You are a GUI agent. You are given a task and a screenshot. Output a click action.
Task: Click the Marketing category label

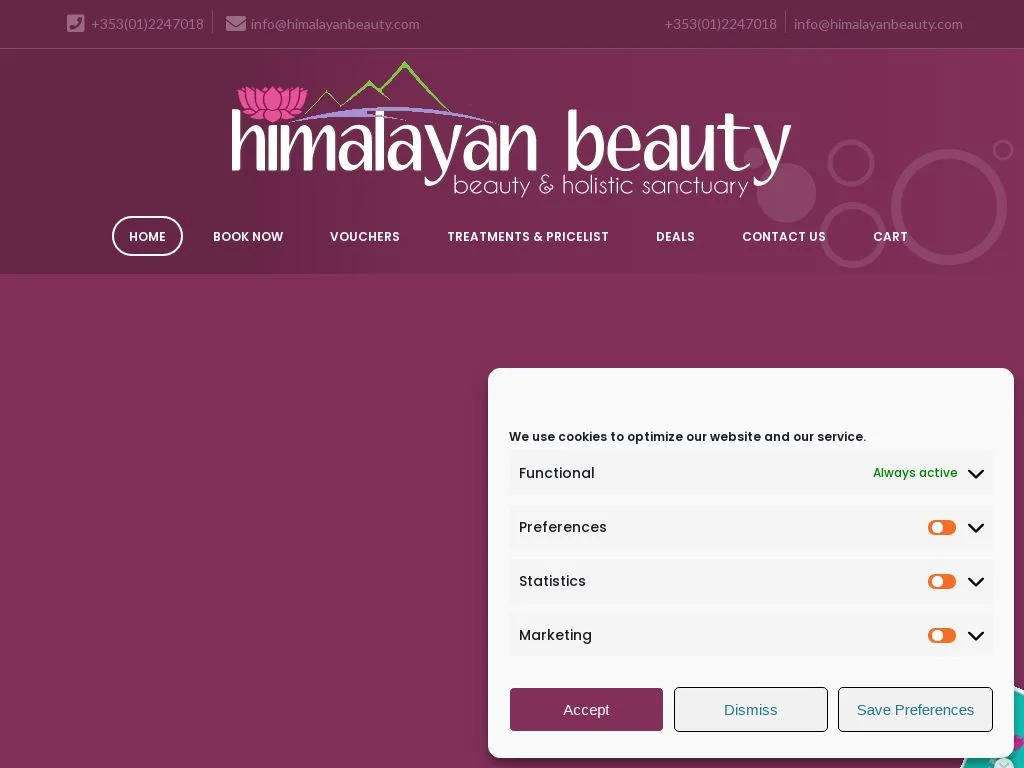[555, 636]
